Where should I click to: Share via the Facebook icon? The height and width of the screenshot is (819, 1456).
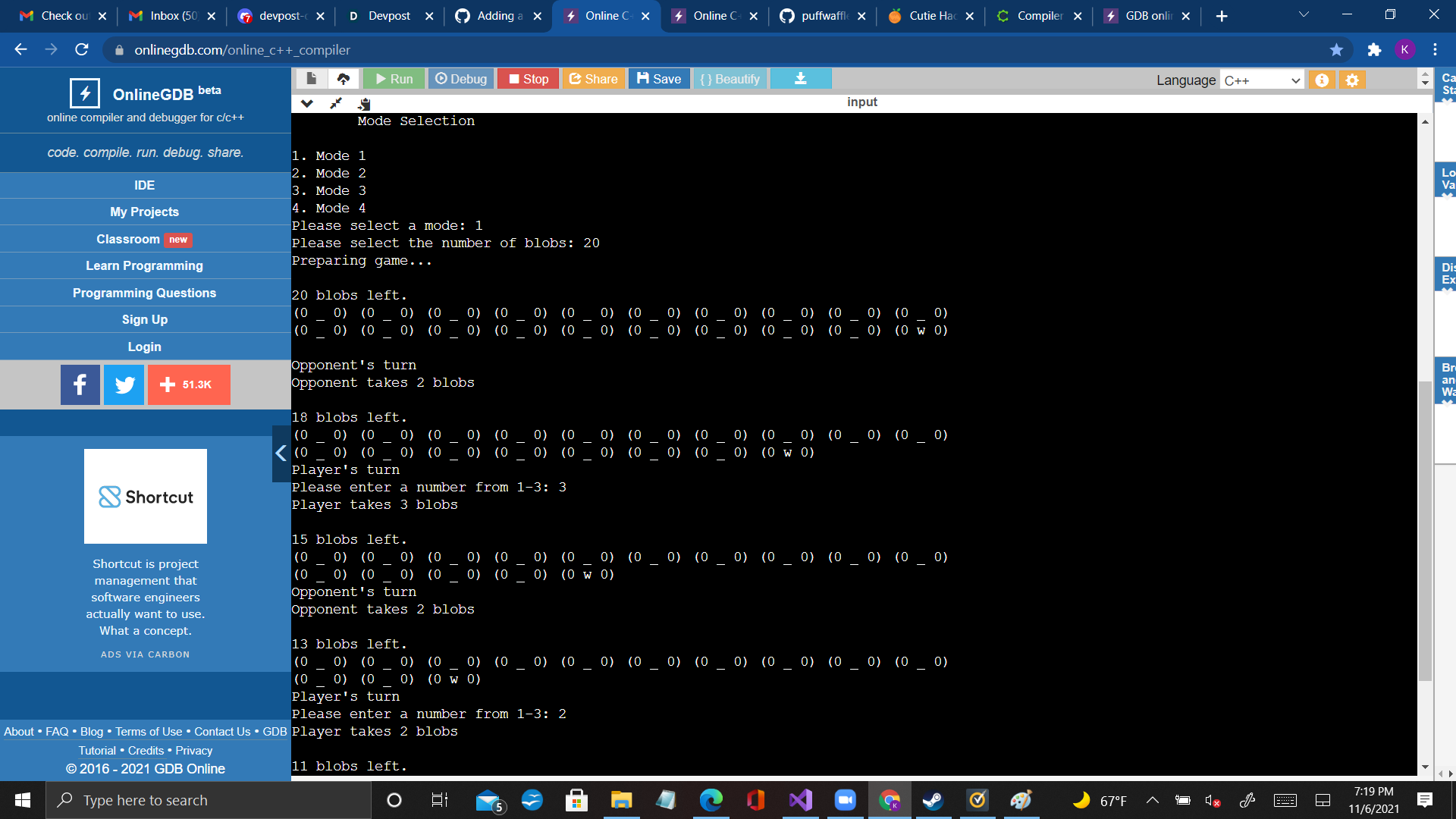point(80,384)
